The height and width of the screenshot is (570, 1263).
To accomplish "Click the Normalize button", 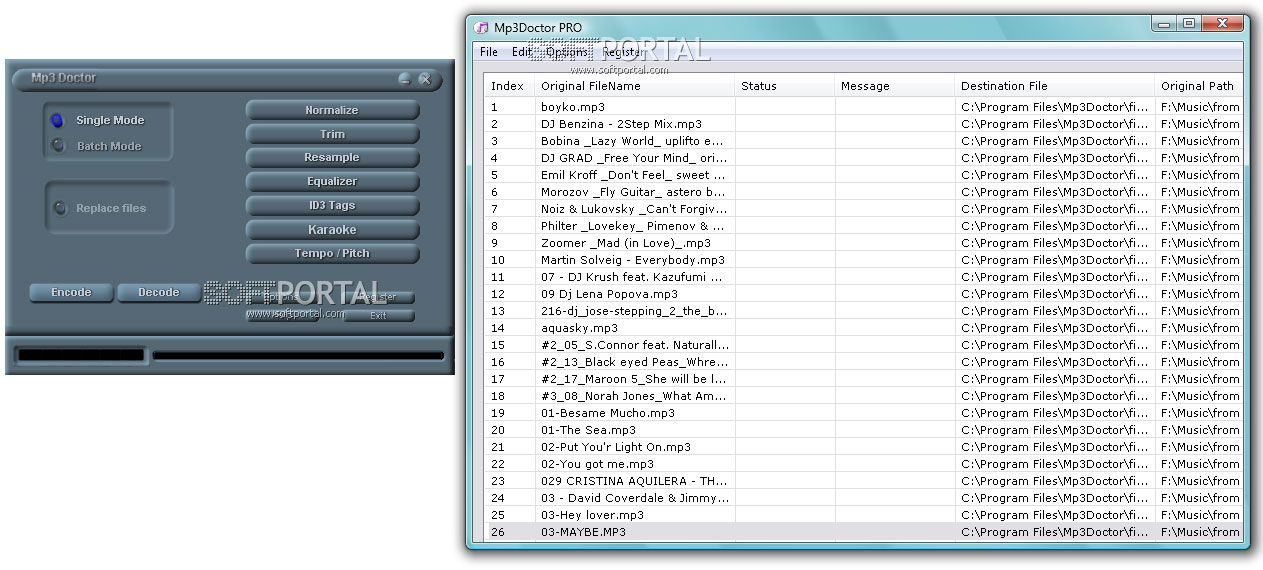I will click(x=332, y=110).
